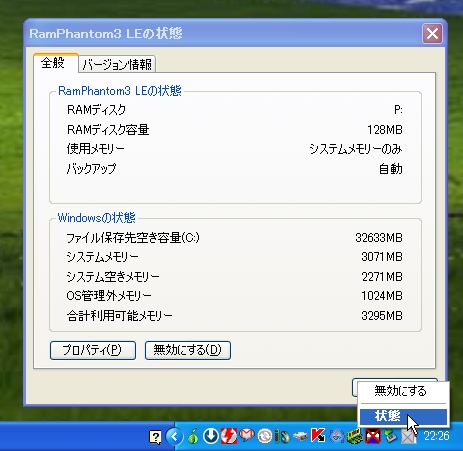Click the blue download arrow tray icon
The height and width of the screenshot is (451, 463).
click(x=211, y=436)
